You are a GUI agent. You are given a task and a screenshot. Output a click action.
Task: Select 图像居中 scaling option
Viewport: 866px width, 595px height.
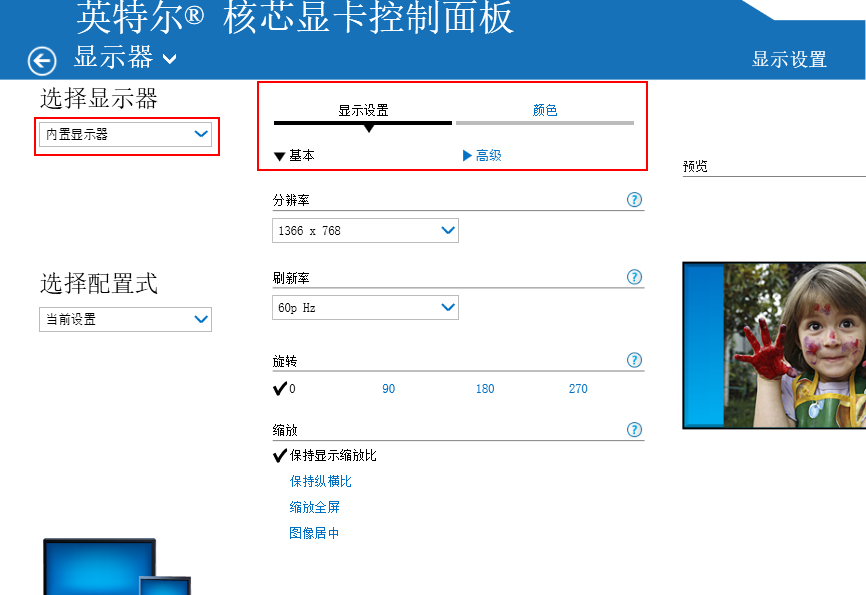click(x=314, y=533)
